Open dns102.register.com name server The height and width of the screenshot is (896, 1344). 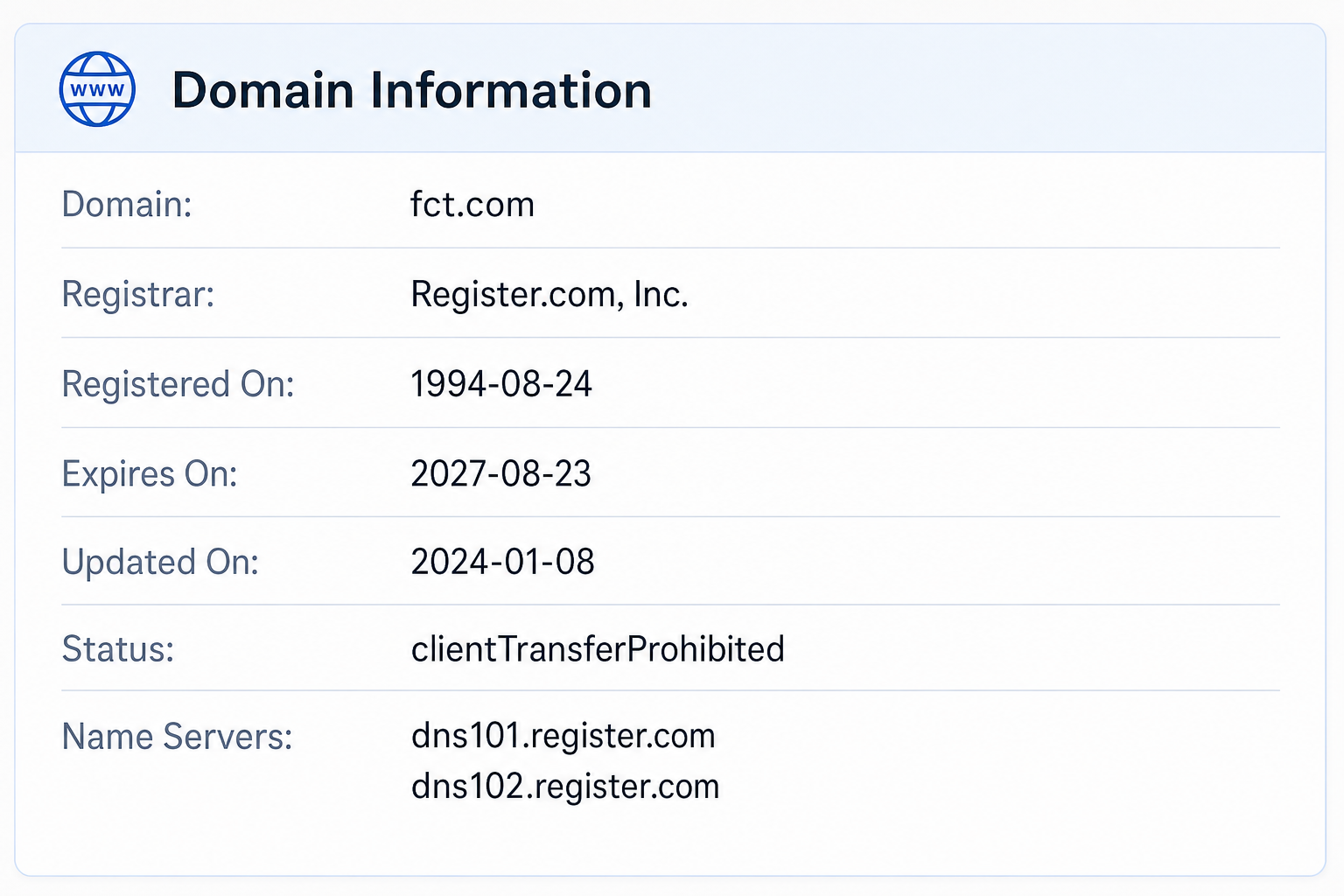(565, 787)
